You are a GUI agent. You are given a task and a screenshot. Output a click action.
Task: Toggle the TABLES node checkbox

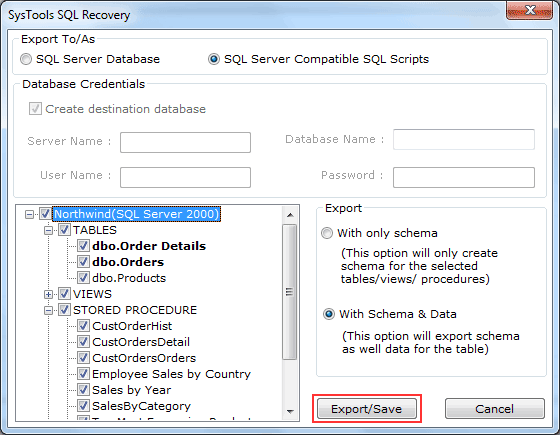pyautogui.click(x=64, y=230)
